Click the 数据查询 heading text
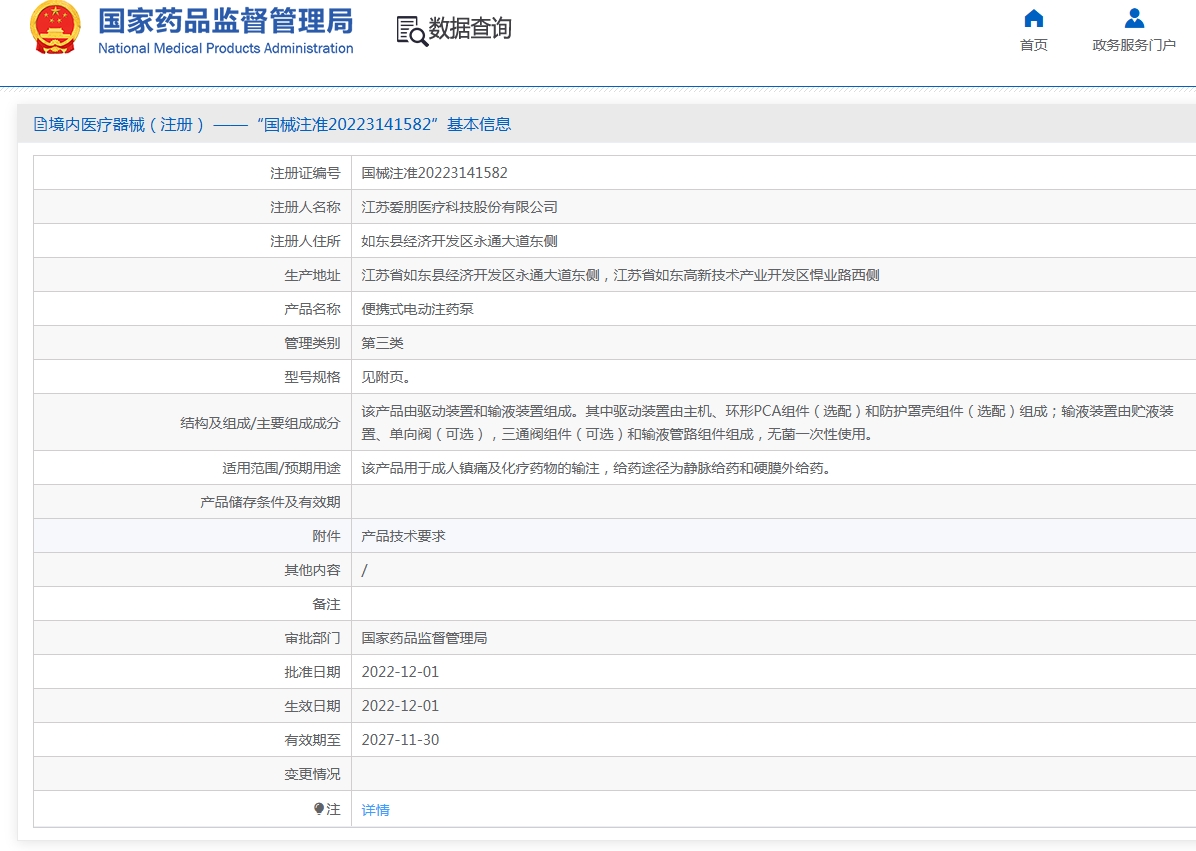Viewport: 1196px width, 851px height. [470, 28]
